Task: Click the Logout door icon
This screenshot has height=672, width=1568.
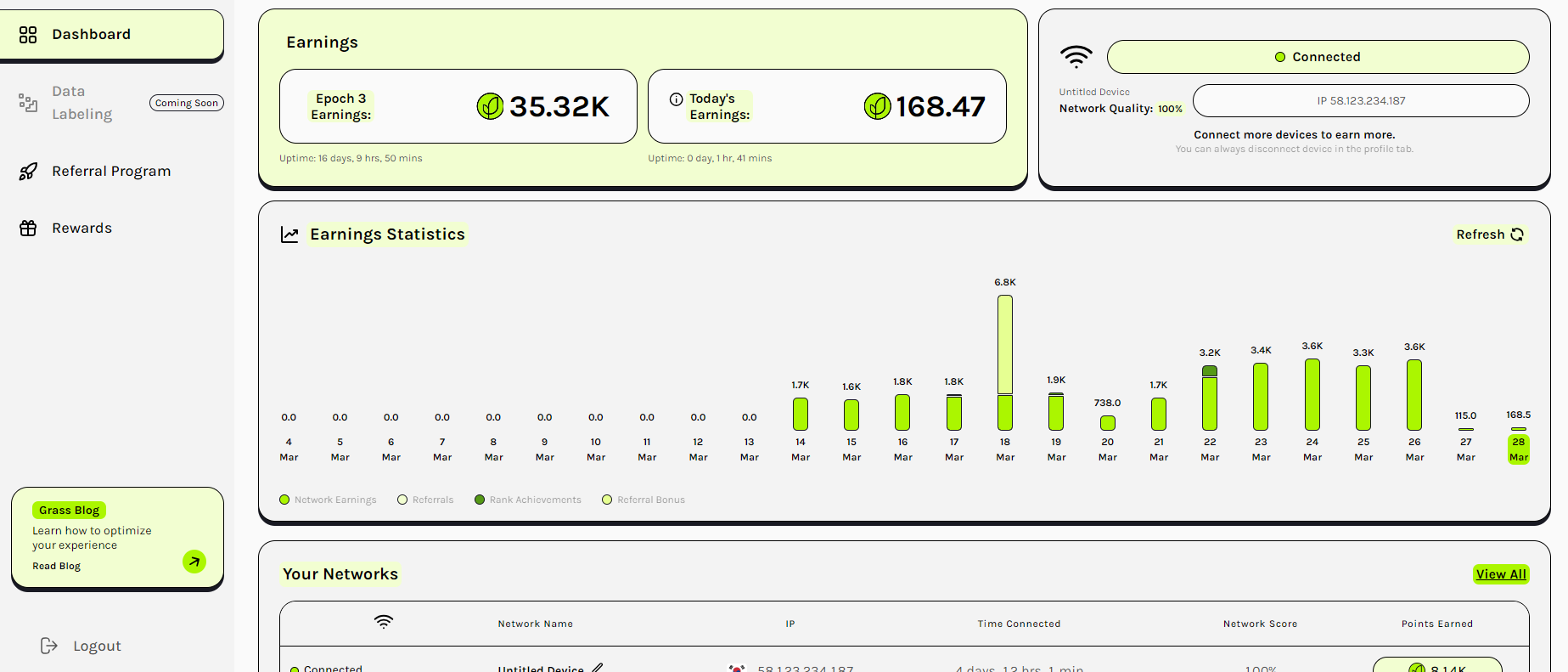Action: [49, 647]
